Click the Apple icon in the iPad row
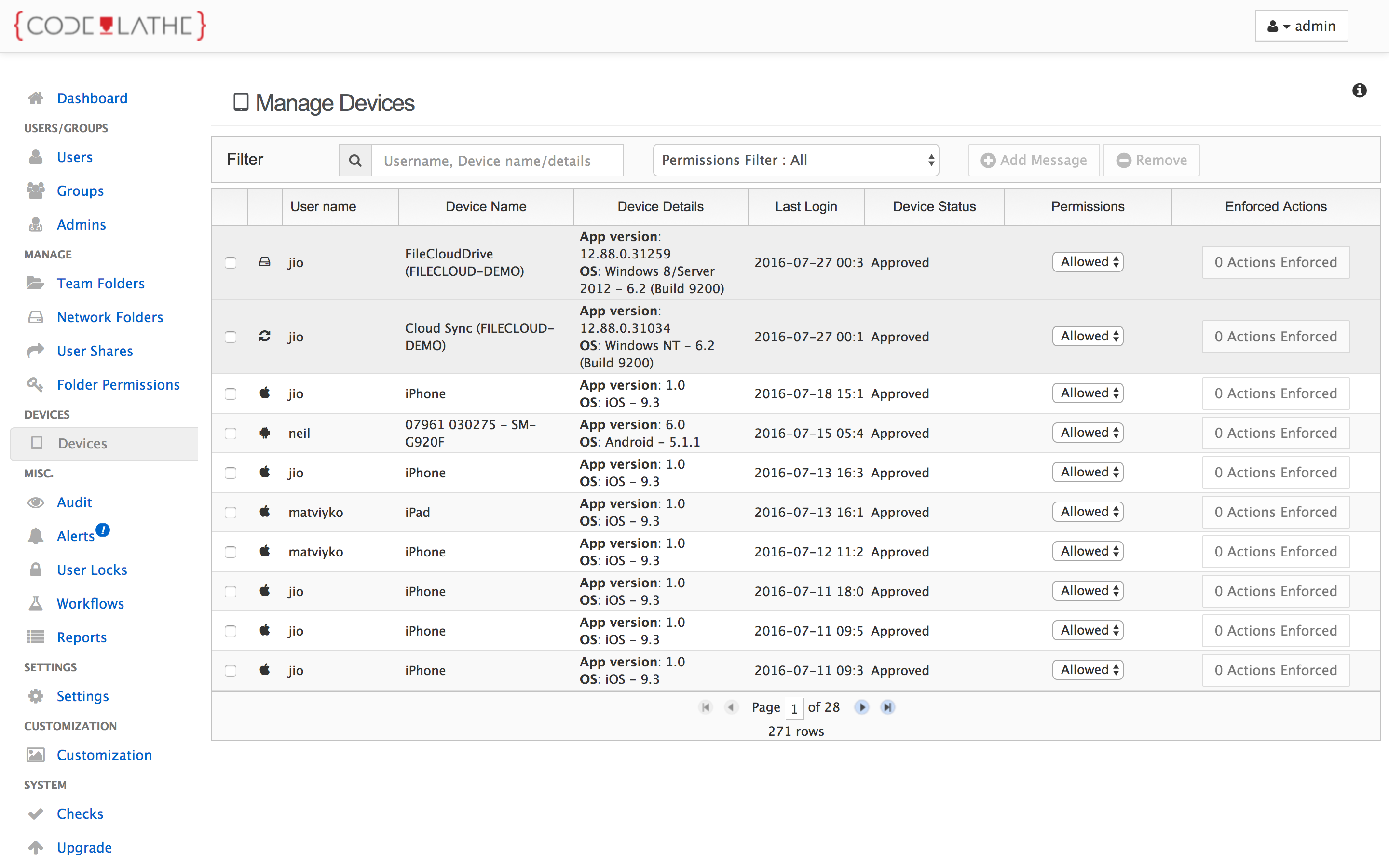 click(x=265, y=512)
